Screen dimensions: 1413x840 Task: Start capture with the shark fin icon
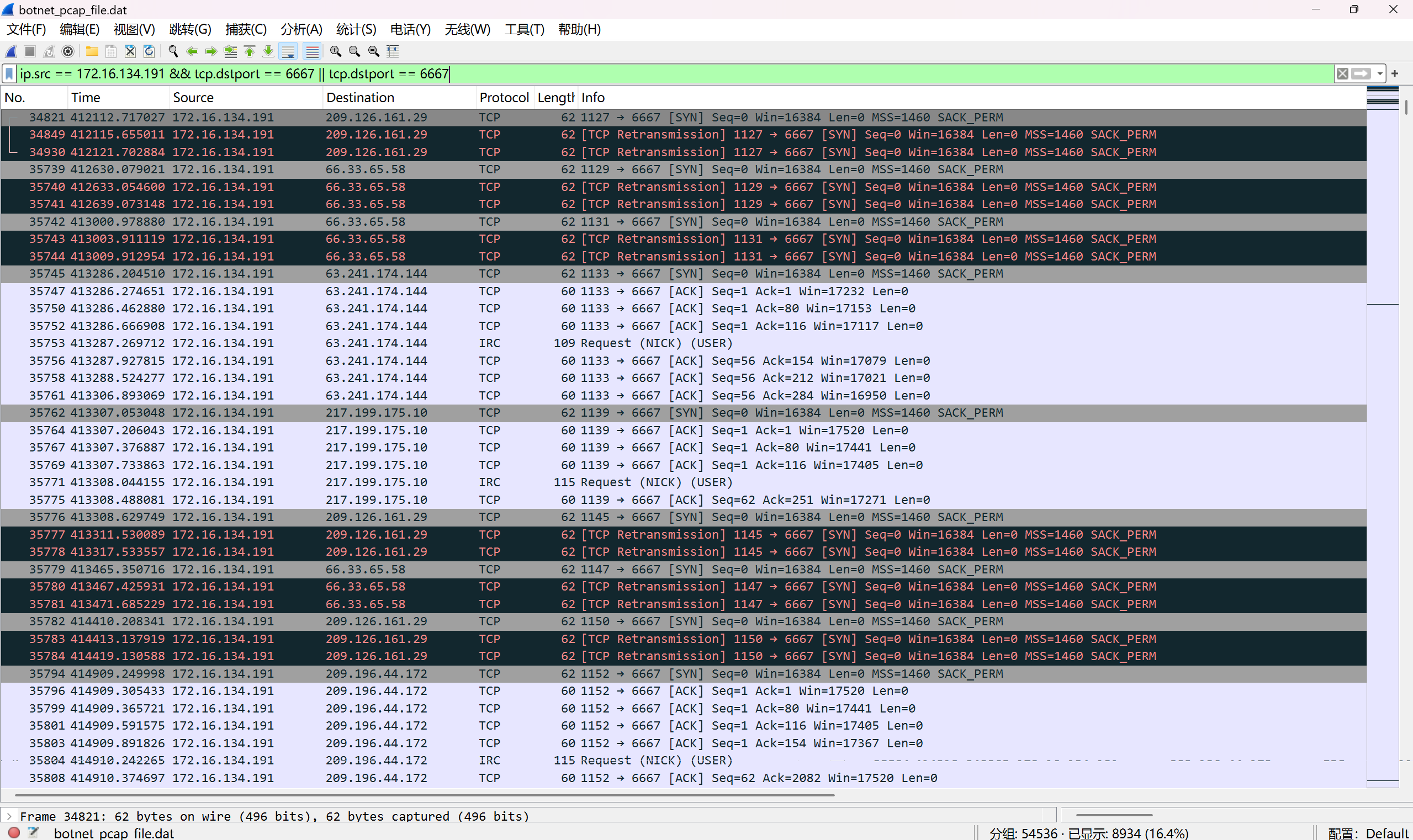[12, 51]
